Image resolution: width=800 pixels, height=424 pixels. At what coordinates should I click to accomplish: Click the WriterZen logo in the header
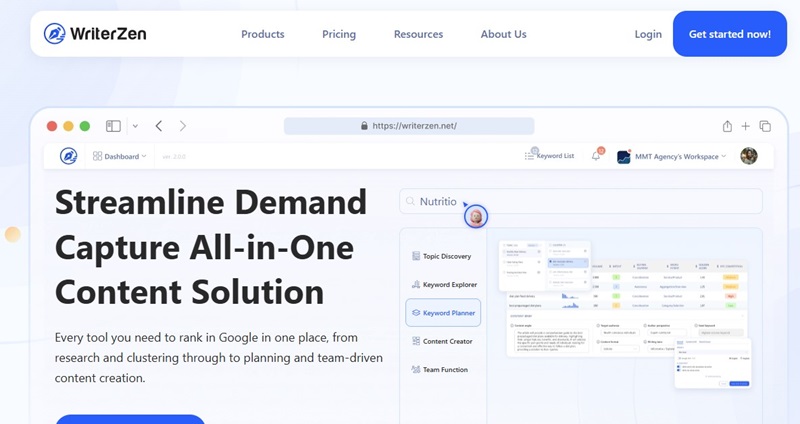[95, 34]
